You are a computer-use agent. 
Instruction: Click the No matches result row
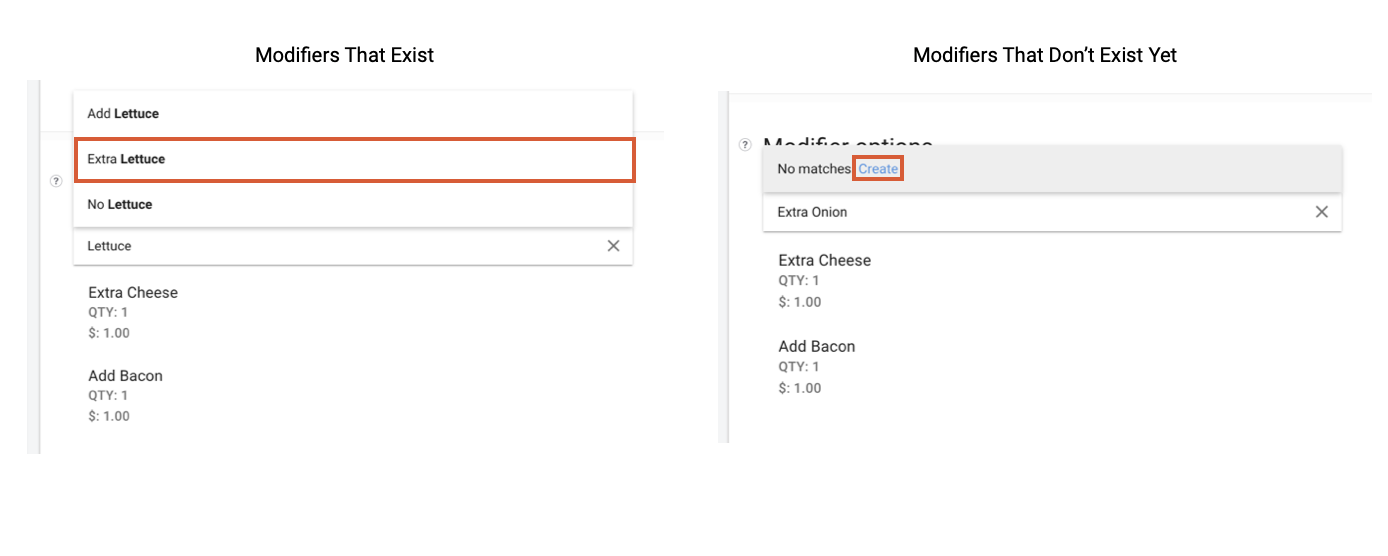[x=1052, y=169]
